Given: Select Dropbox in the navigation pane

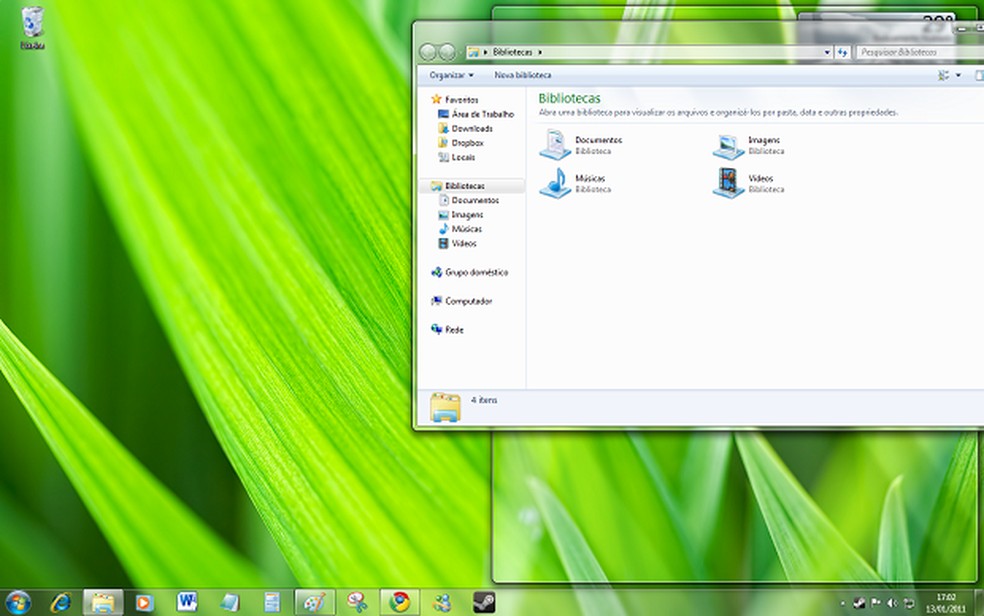Looking at the screenshot, I should [467, 143].
